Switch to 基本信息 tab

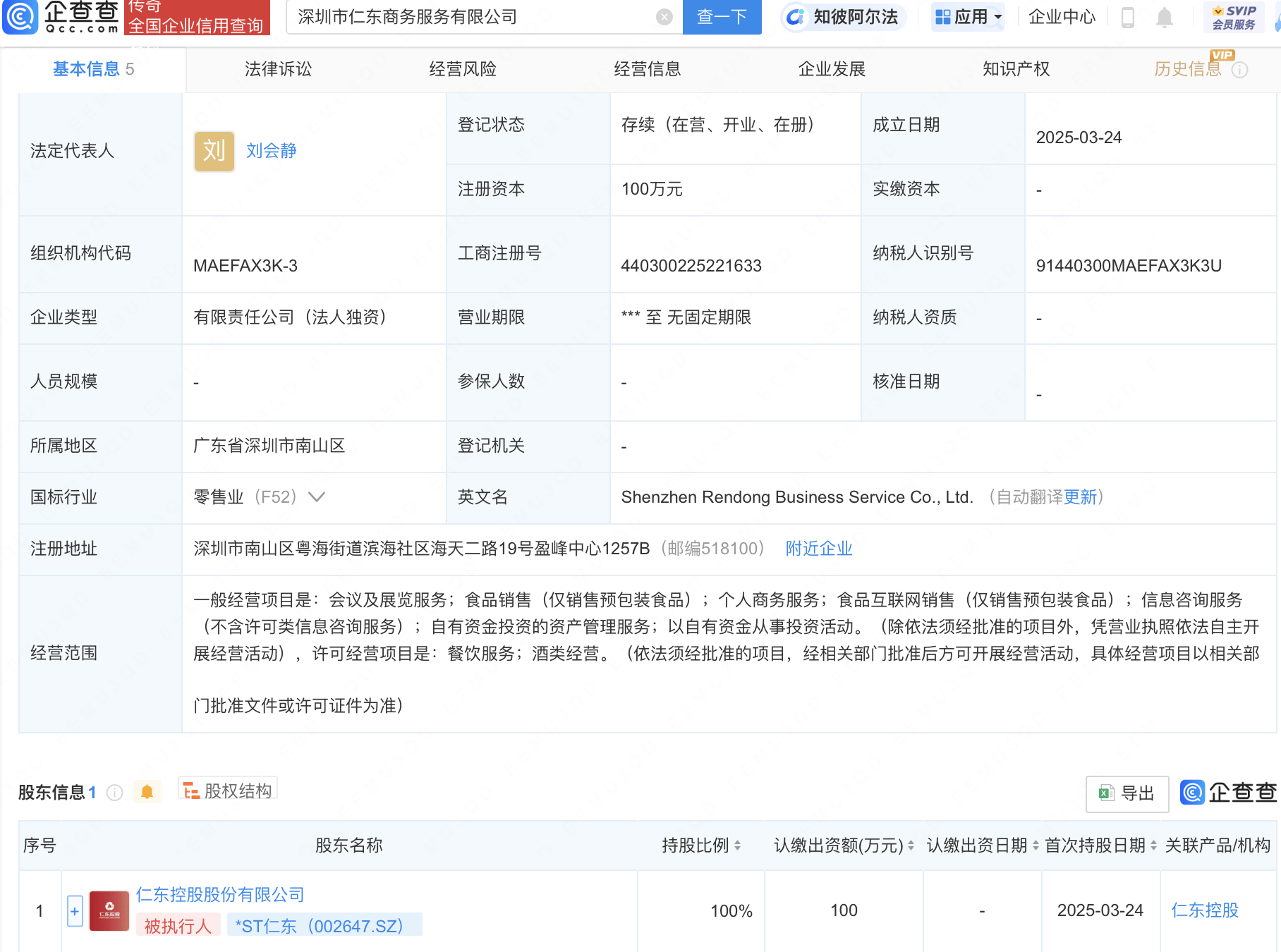93,69
